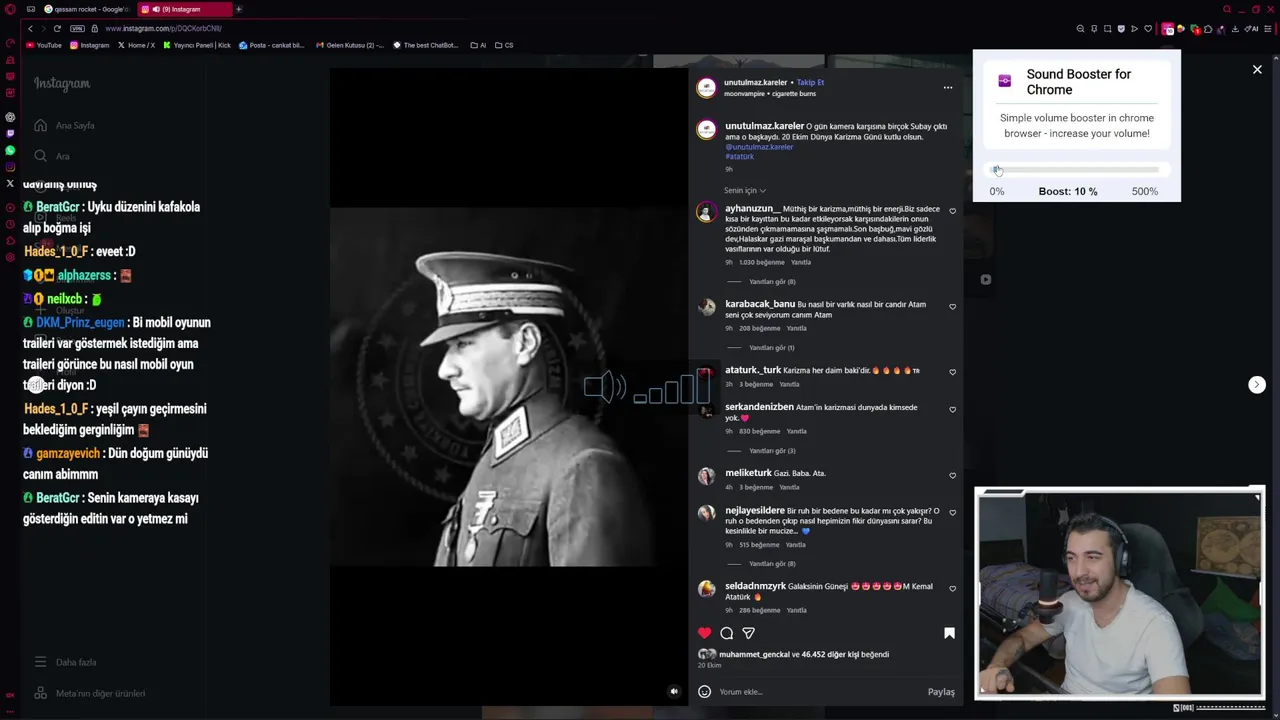The height and width of the screenshot is (720, 1280).
Task: Go to next post with the right arrow
Action: 1257,385
